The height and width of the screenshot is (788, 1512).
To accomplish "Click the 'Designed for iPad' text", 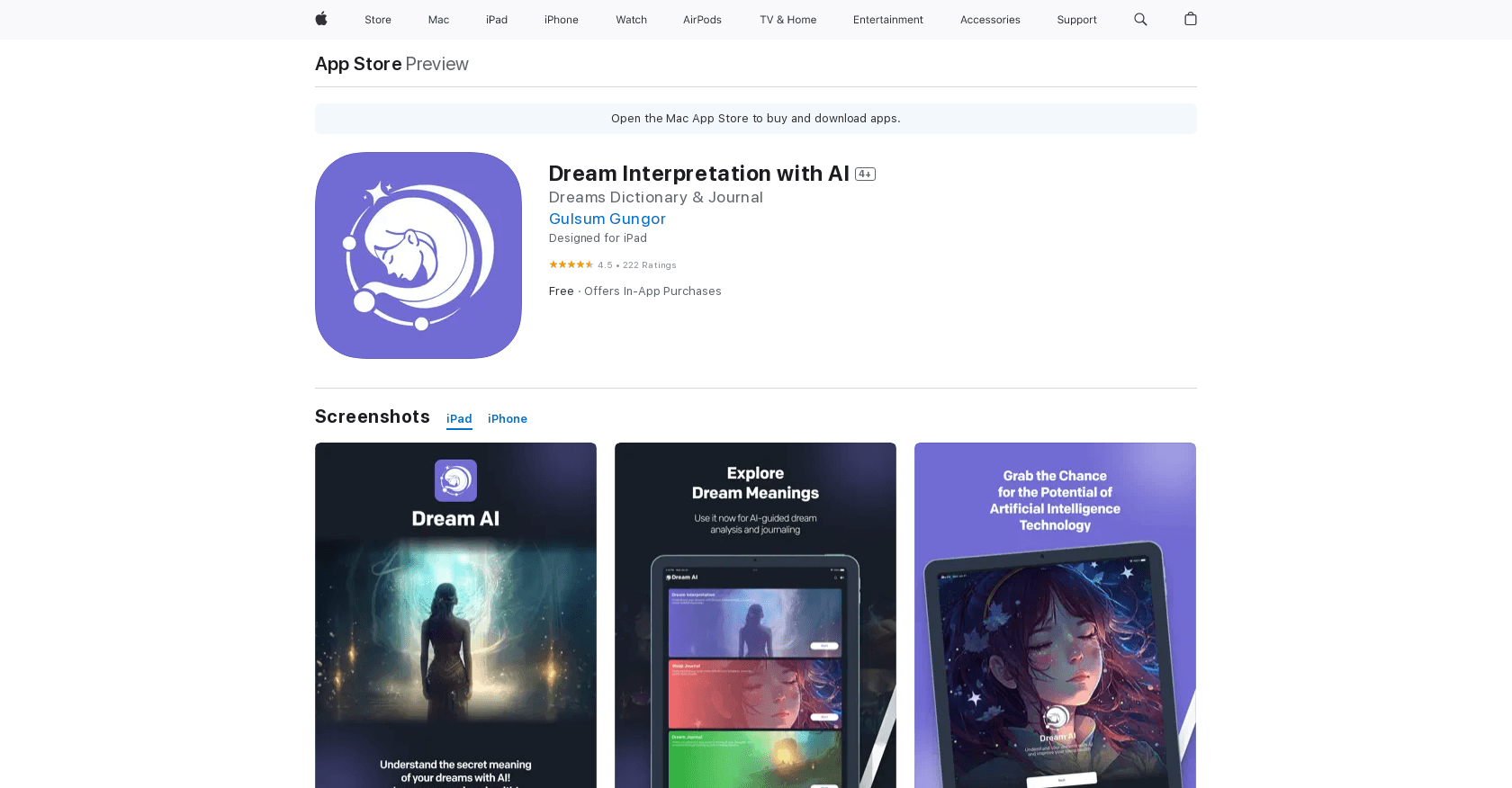I will click(598, 238).
